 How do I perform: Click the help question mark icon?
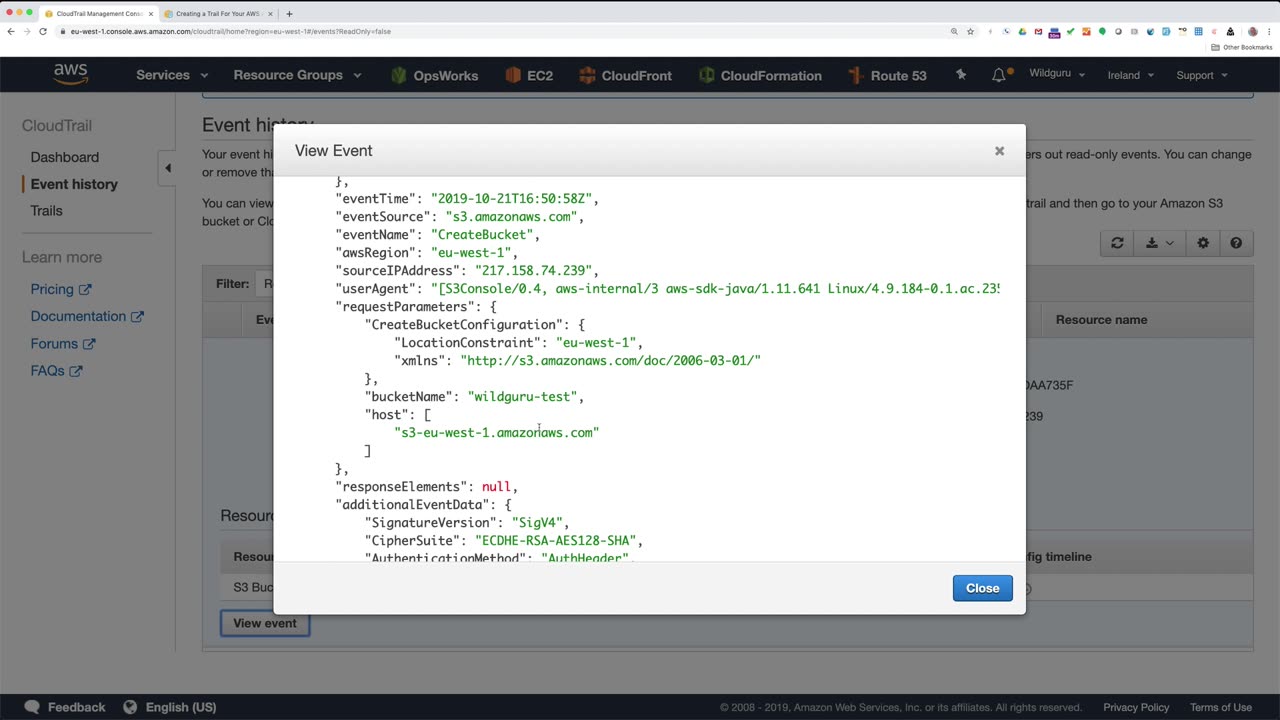point(1236,243)
